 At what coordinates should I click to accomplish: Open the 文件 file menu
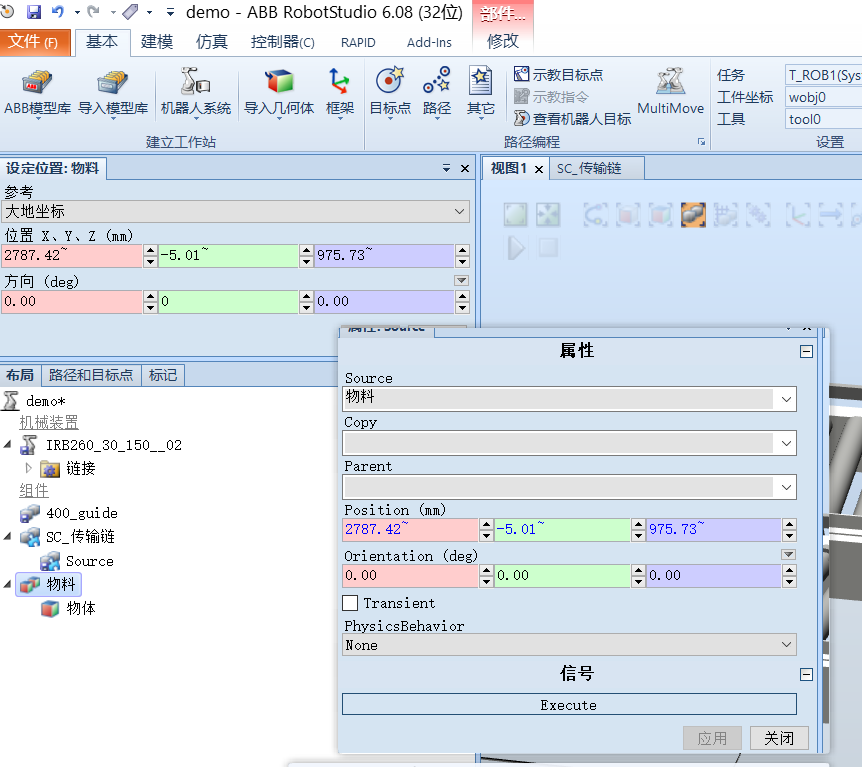coord(35,42)
